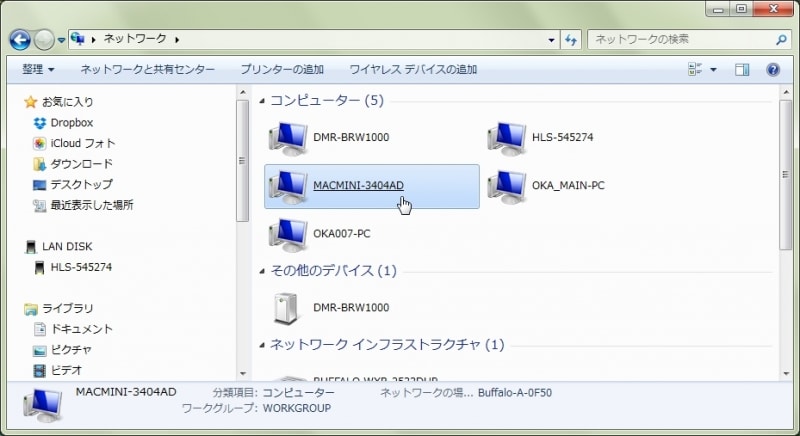Click ネットワーク in the address bar
Viewport: 800px width, 436px height.
tap(135, 39)
